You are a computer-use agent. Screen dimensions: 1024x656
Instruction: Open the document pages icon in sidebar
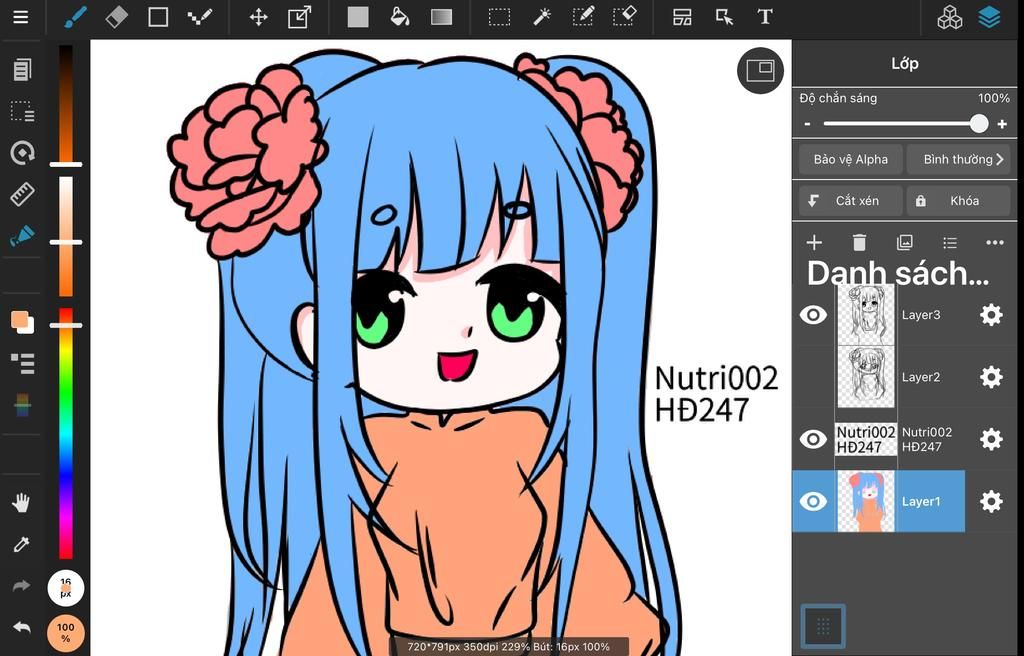click(x=22, y=69)
